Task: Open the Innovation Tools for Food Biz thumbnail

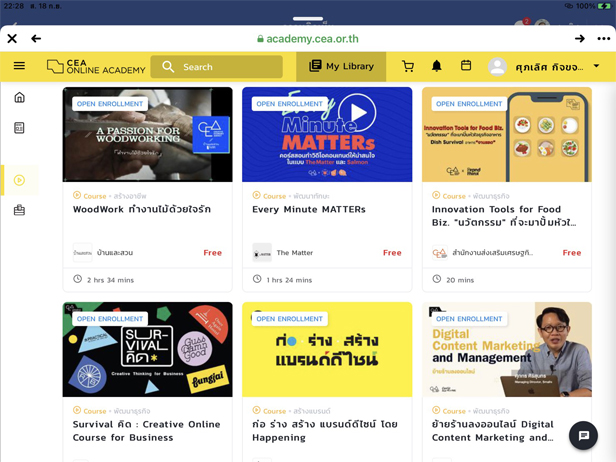Action: click(x=507, y=134)
